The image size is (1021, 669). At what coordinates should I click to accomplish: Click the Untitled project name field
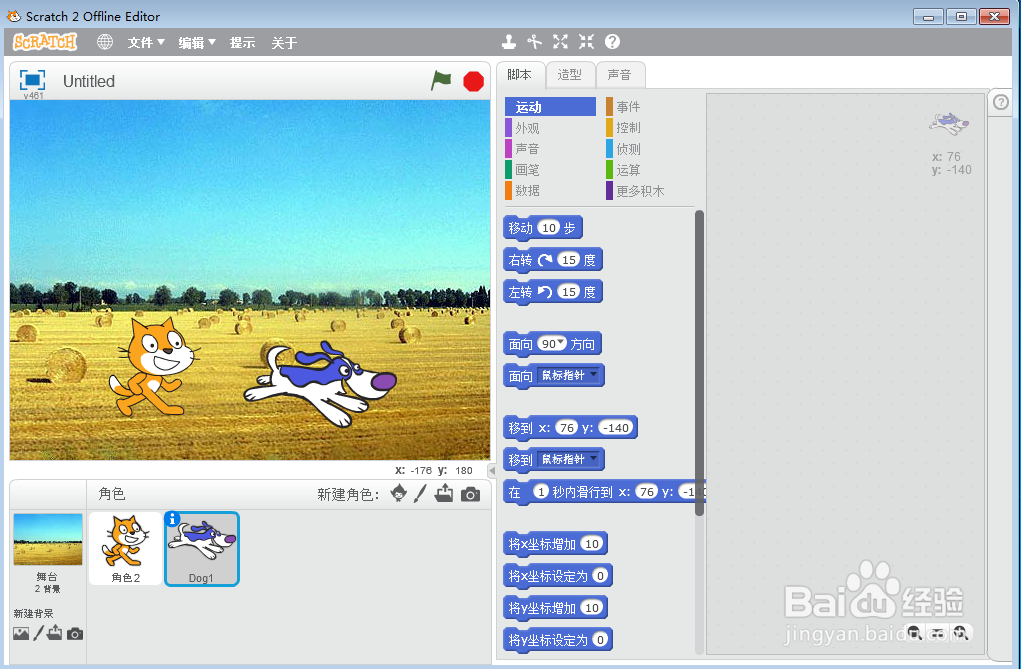89,81
